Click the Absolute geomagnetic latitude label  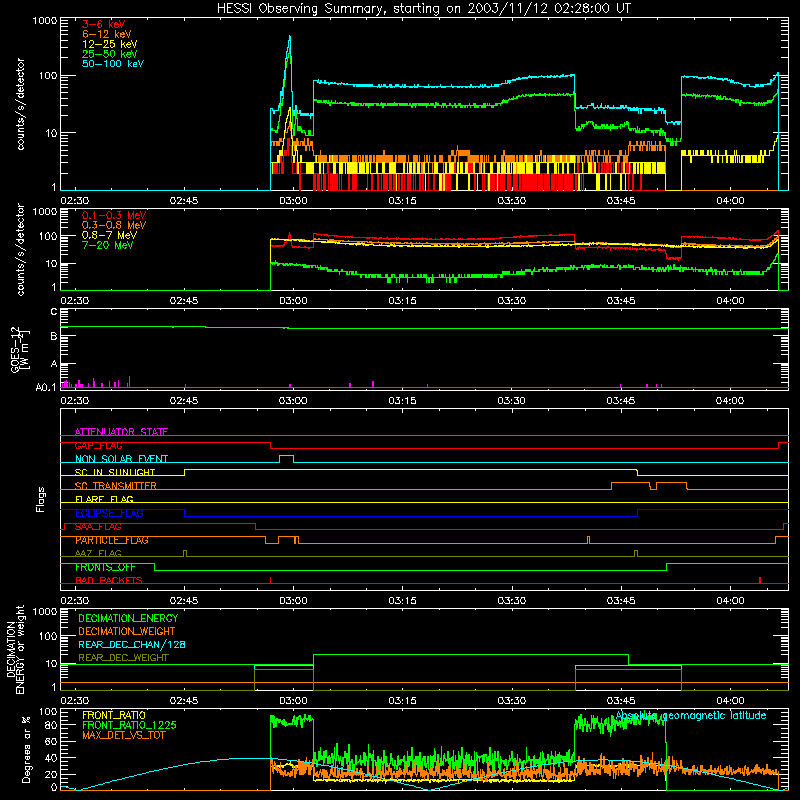pos(691,715)
